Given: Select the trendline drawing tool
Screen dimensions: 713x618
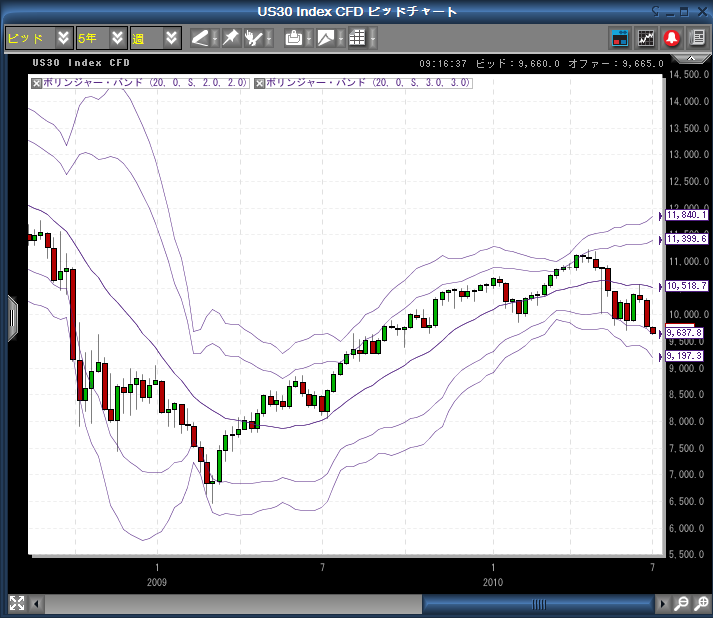Looking at the screenshot, I should click(200, 38).
